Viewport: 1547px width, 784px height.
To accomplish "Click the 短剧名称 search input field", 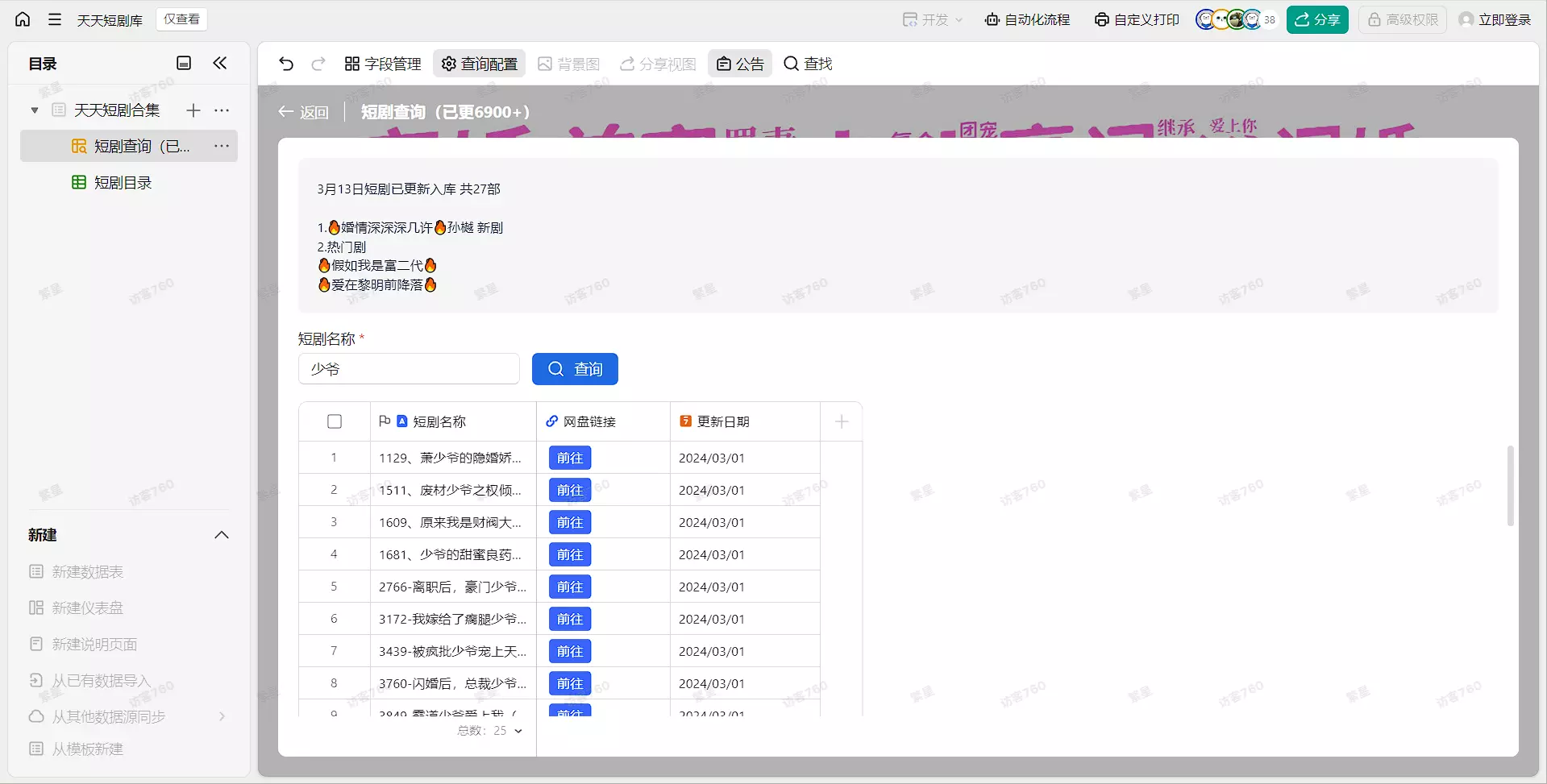I will point(409,369).
